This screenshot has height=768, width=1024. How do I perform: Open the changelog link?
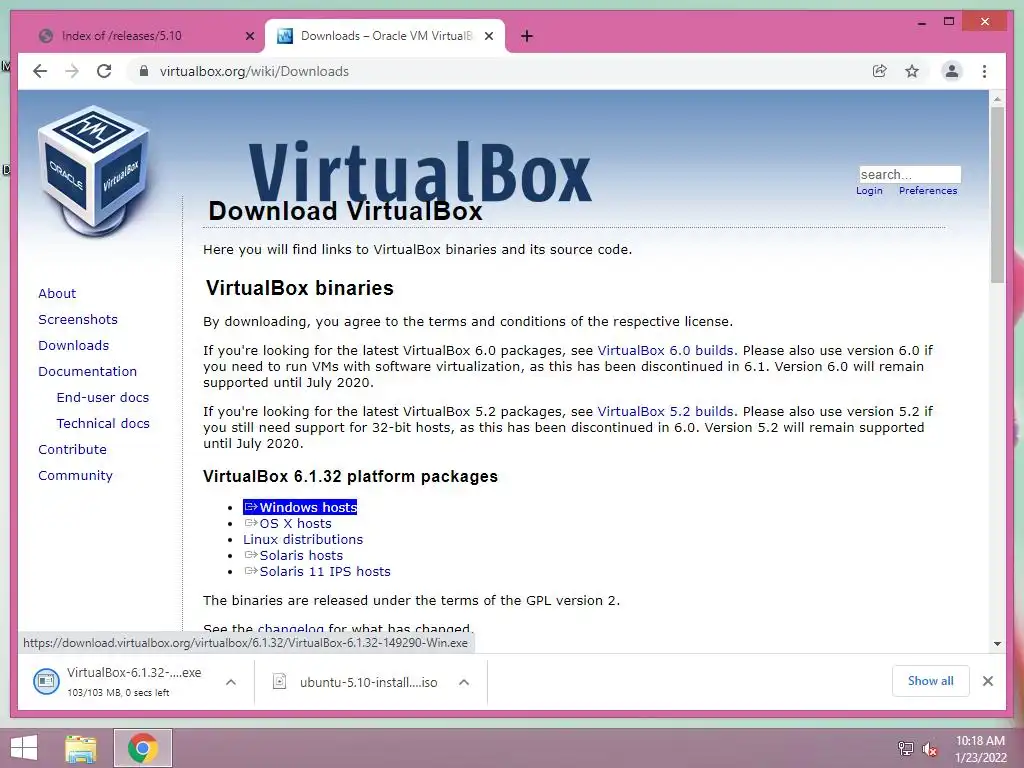(291, 629)
